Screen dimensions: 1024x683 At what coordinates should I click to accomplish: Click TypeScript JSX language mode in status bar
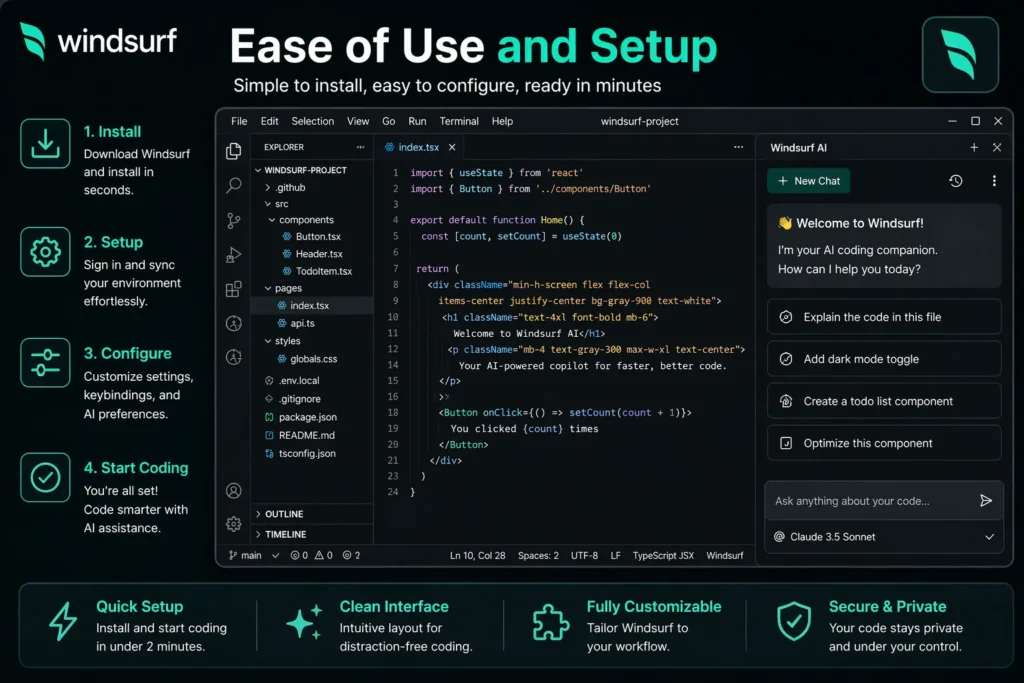663,556
